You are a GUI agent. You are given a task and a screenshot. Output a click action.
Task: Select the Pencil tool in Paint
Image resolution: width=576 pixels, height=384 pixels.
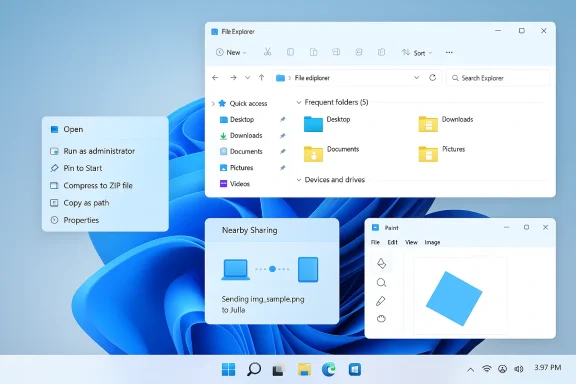(x=381, y=301)
